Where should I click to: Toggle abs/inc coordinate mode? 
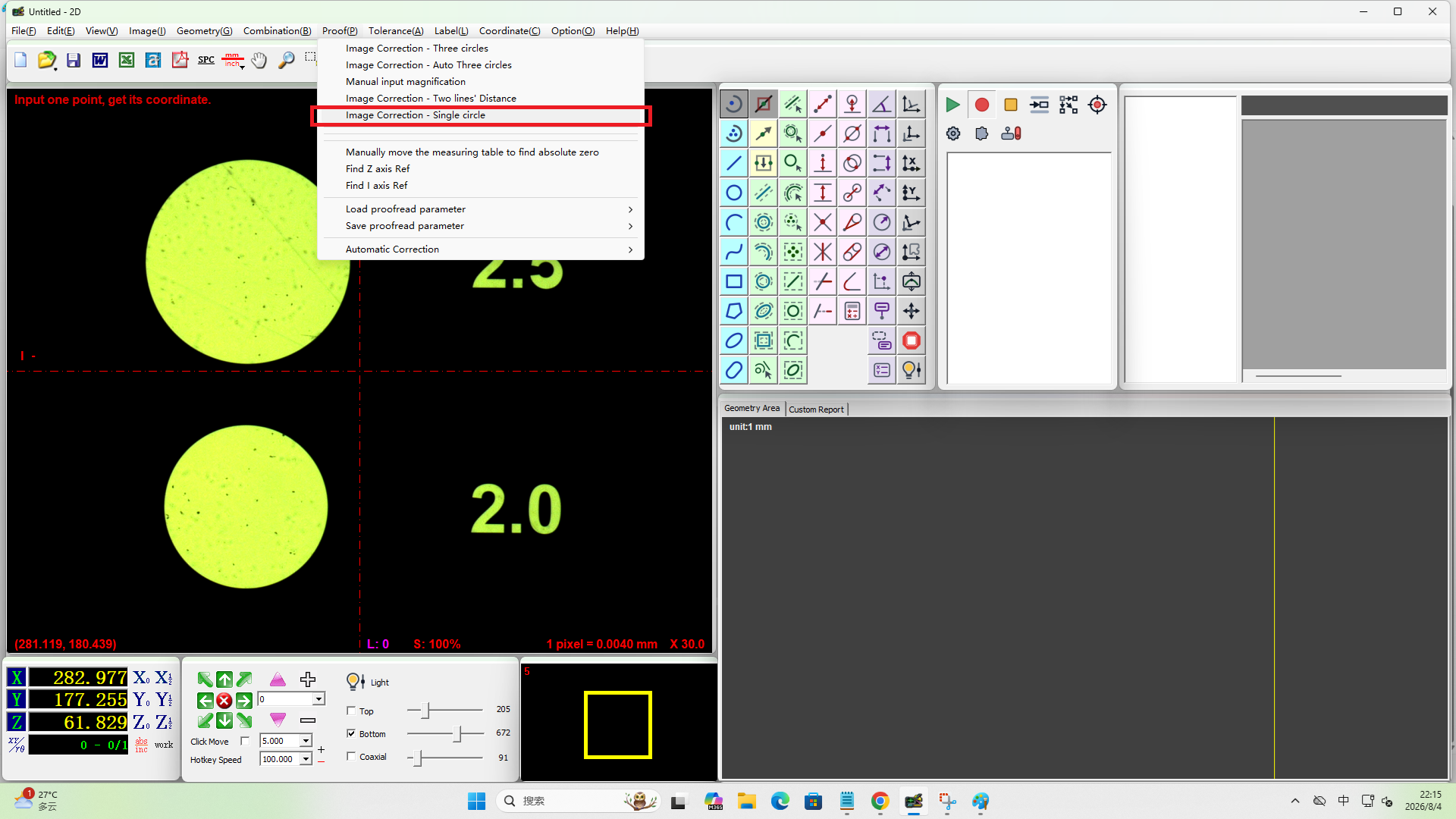(142, 745)
